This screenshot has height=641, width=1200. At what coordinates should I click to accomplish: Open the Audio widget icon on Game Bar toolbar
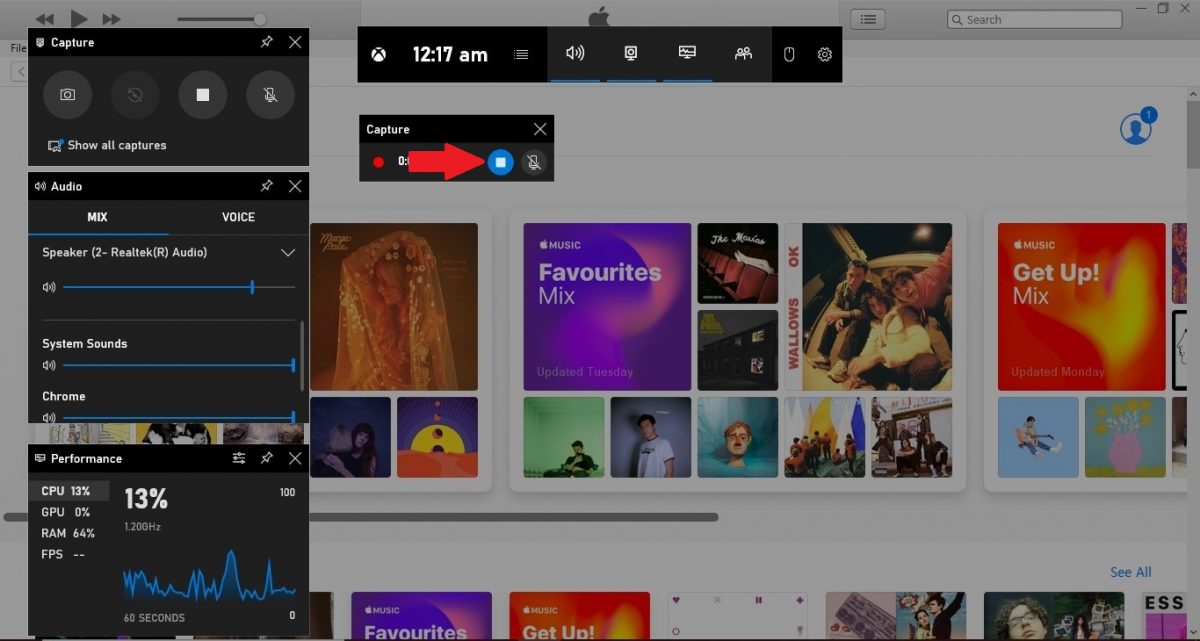[x=575, y=54]
